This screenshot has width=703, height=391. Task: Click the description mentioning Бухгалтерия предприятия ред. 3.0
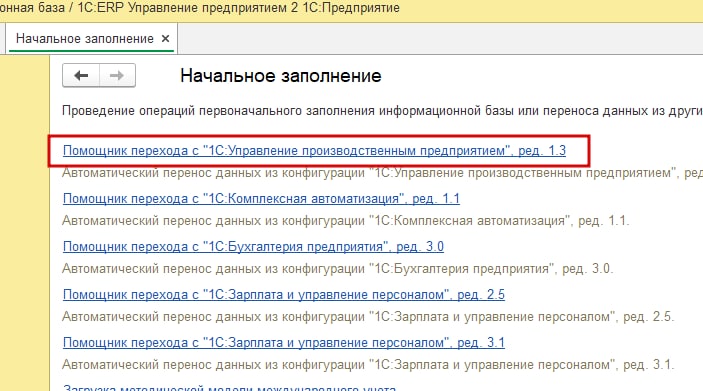(338, 269)
